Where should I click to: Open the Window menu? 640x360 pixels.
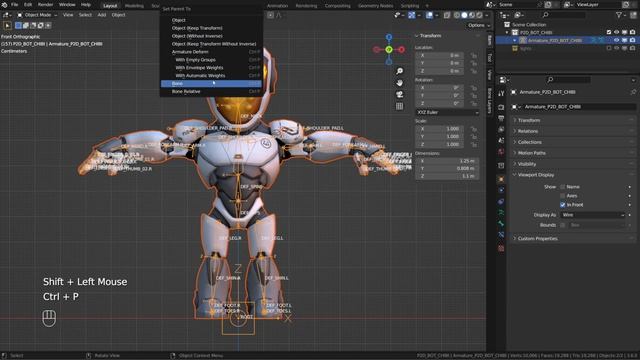(67, 5)
